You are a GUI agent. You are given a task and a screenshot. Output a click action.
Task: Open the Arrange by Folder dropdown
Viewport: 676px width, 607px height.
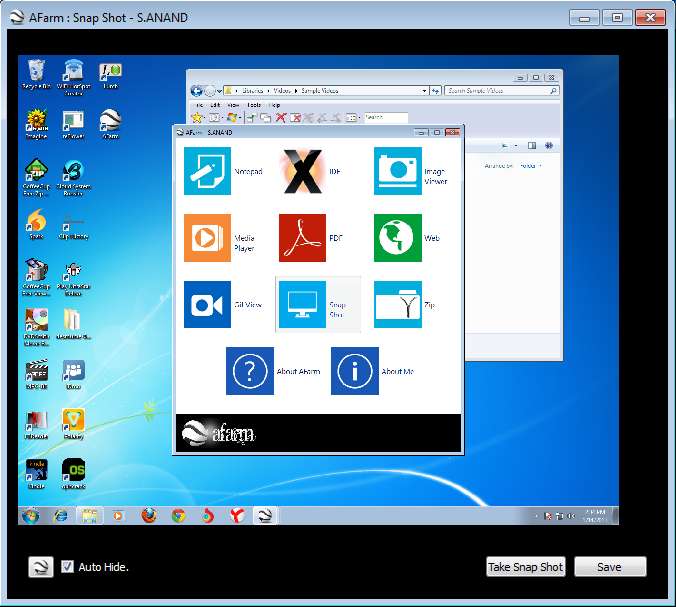[530, 166]
